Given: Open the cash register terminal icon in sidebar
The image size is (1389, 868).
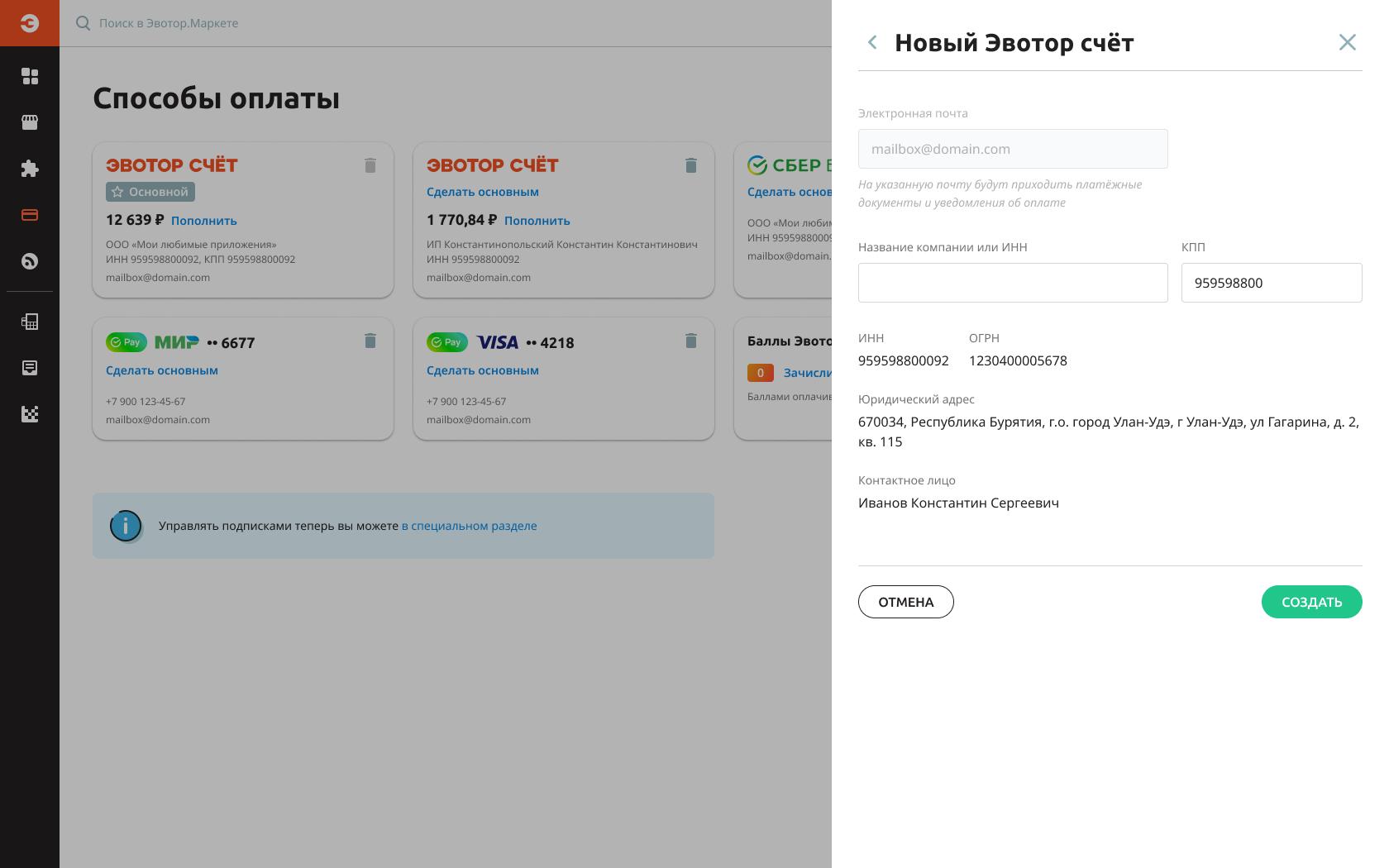Looking at the screenshot, I should click(30, 322).
